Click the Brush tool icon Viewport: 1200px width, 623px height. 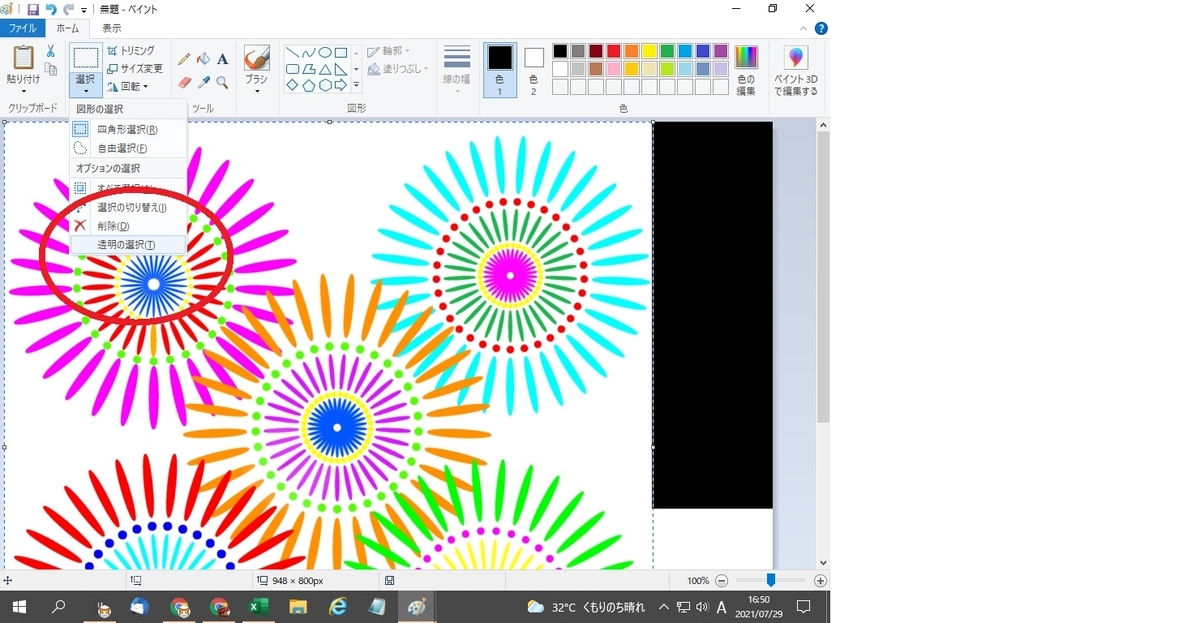pyautogui.click(x=257, y=57)
